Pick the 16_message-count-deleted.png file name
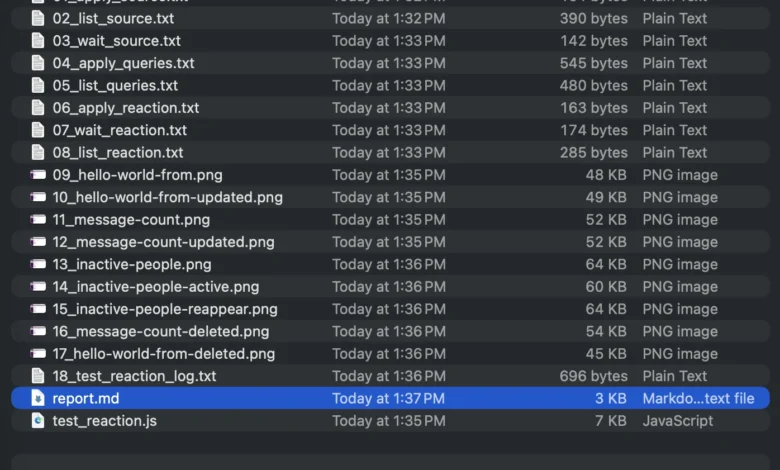 (x=160, y=332)
